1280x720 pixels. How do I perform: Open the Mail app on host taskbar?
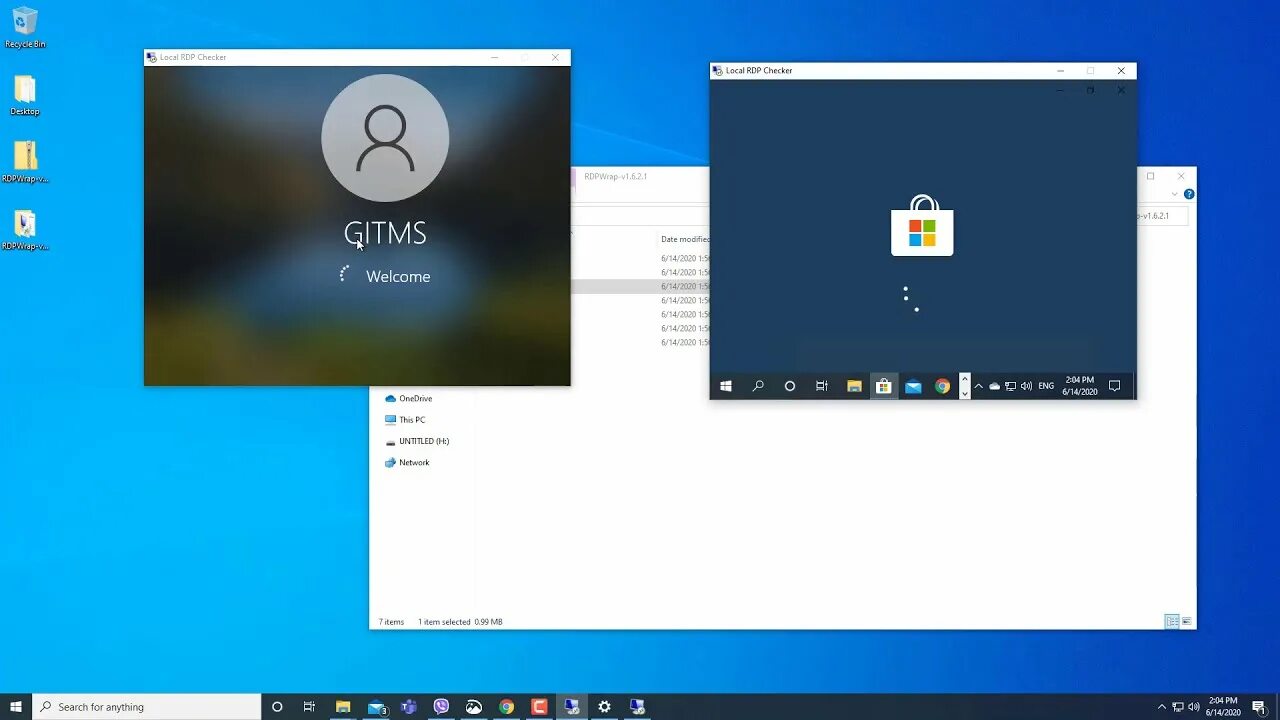point(376,707)
